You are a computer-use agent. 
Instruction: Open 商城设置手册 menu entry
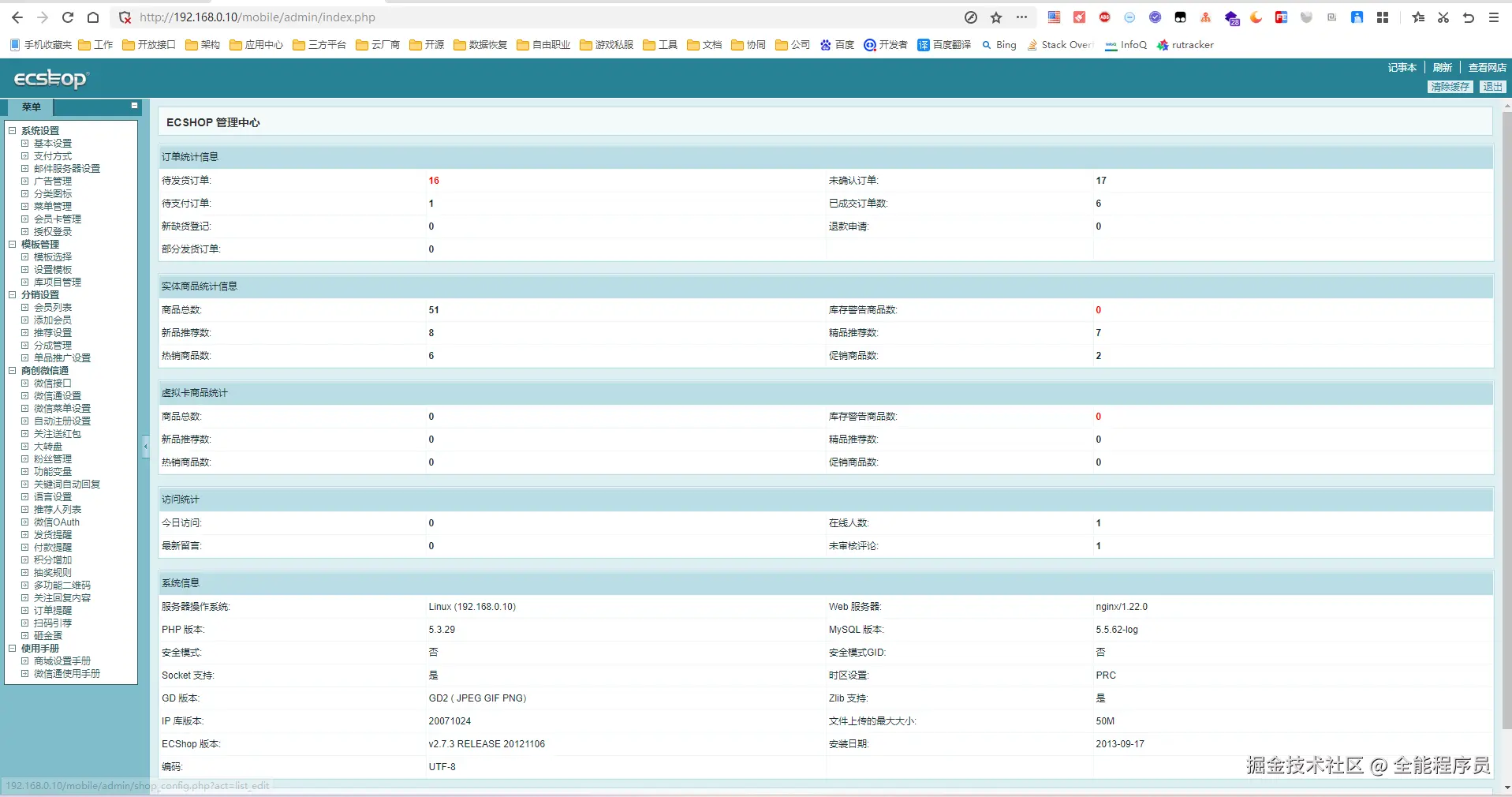point(62,661)
